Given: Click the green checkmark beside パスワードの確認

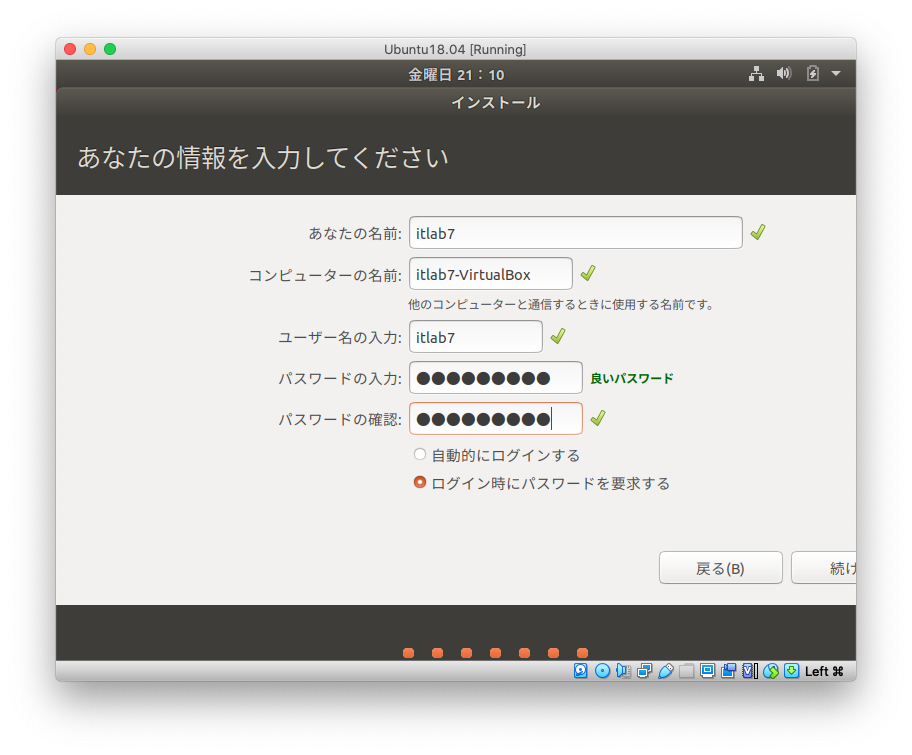Looking at the screenshot, I should pyautogui.click(x=598, y=418).
